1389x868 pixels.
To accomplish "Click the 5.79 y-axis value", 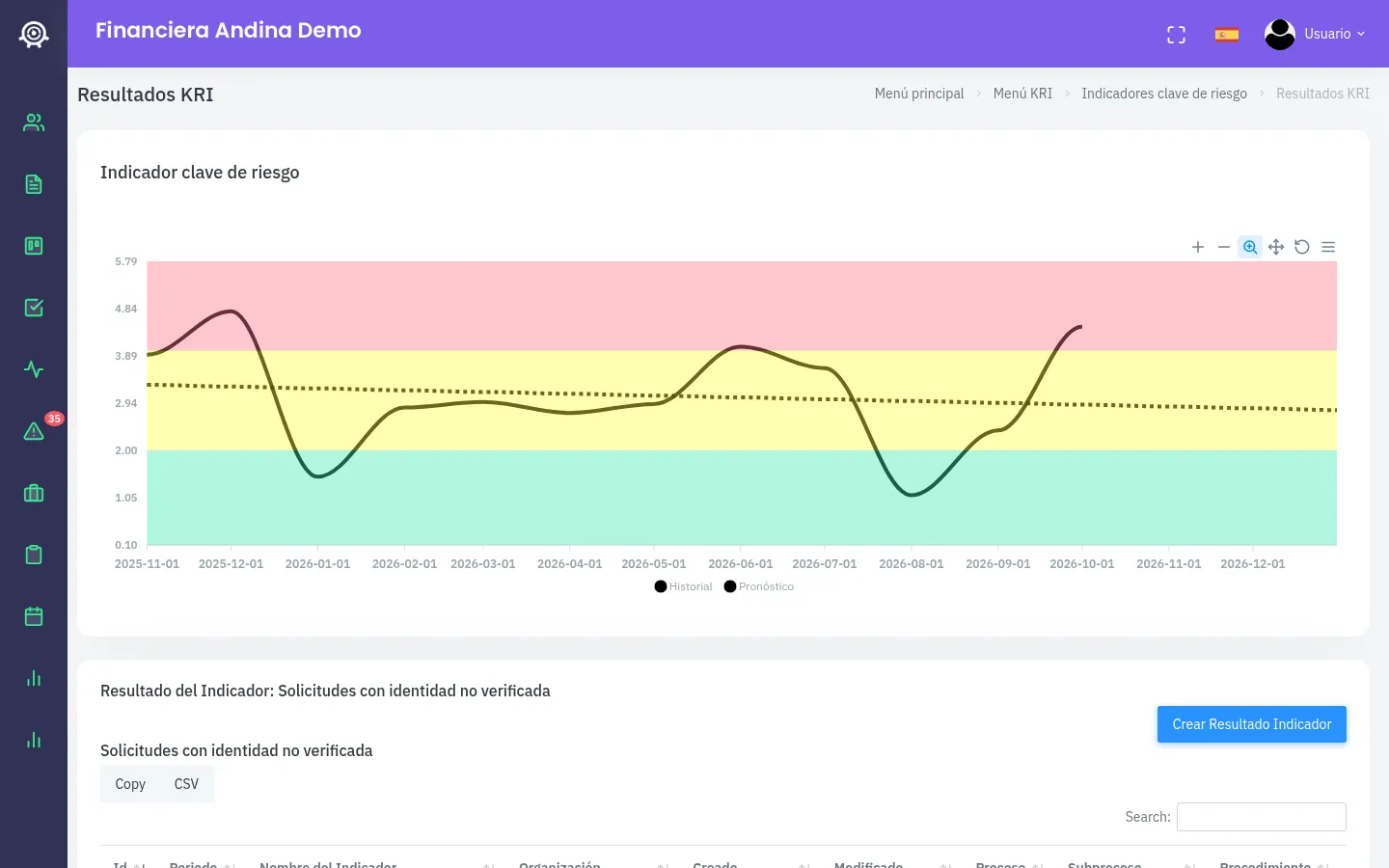I will point(126,261).
